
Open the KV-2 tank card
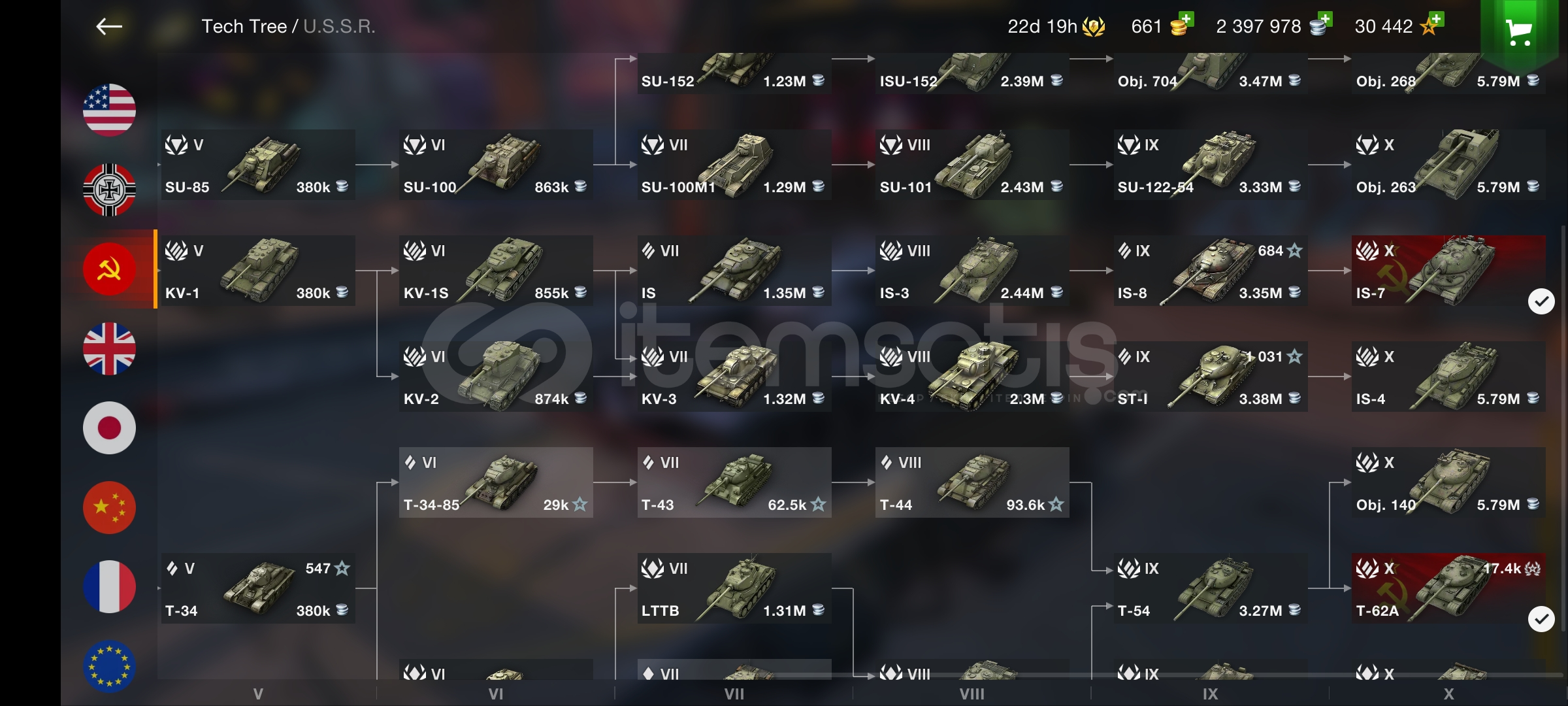(496, 377)
